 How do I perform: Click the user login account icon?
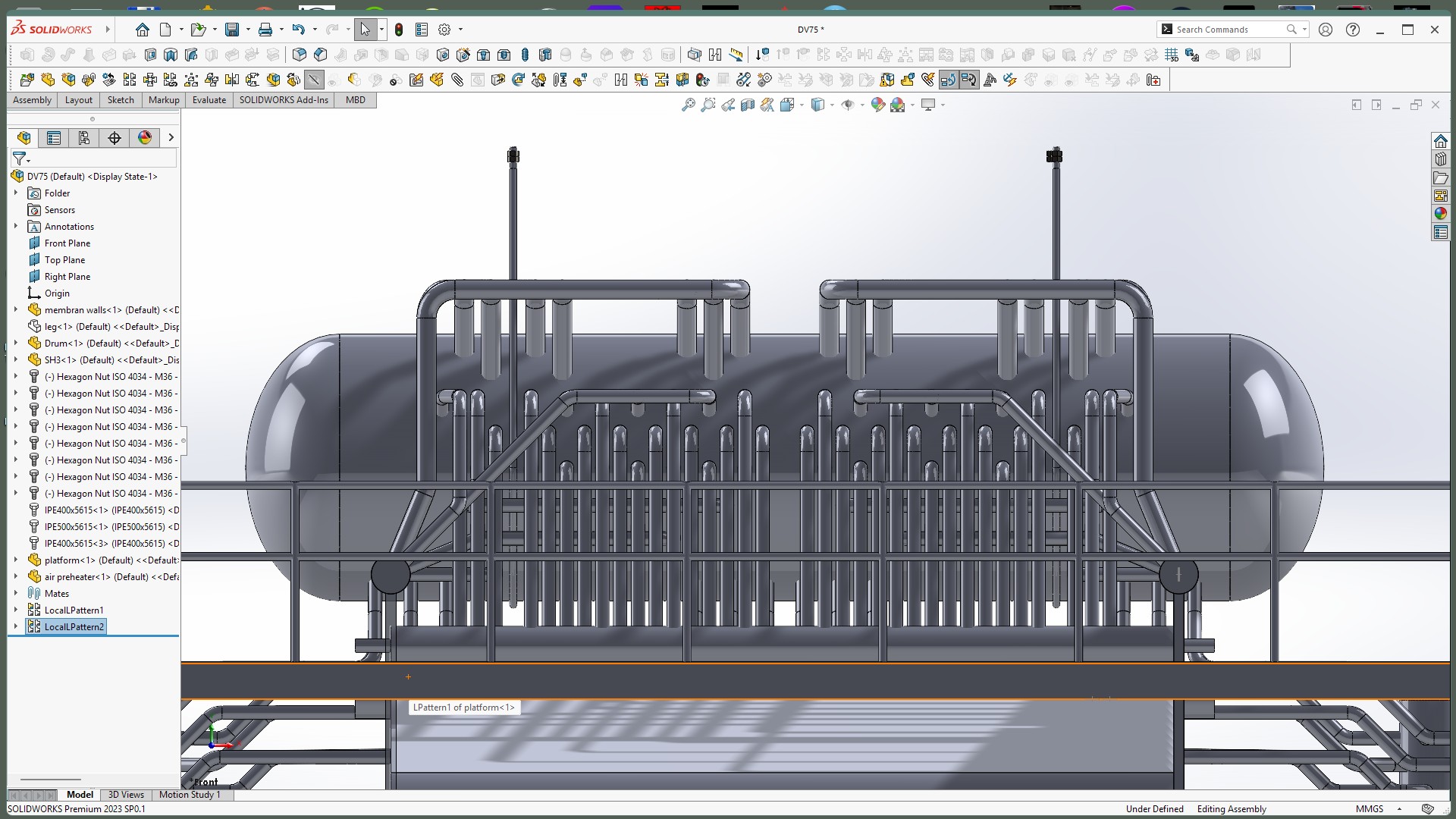click(x=1326, y=30)
